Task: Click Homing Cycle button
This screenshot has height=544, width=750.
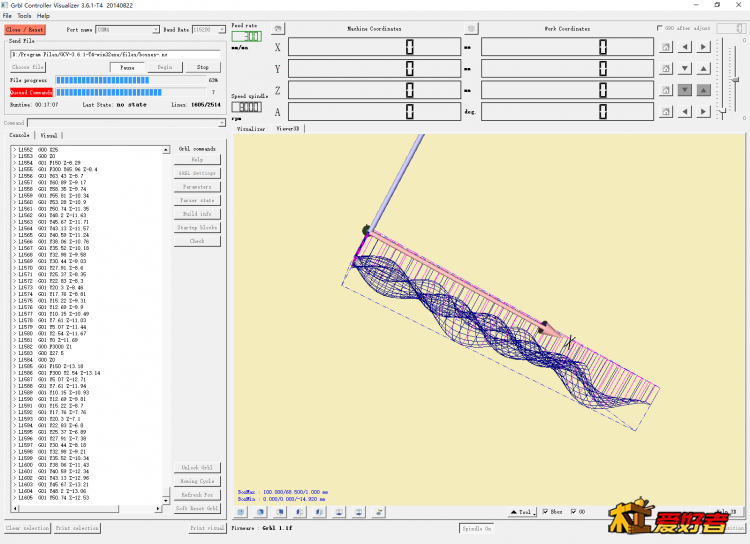Action: (197, 481)
